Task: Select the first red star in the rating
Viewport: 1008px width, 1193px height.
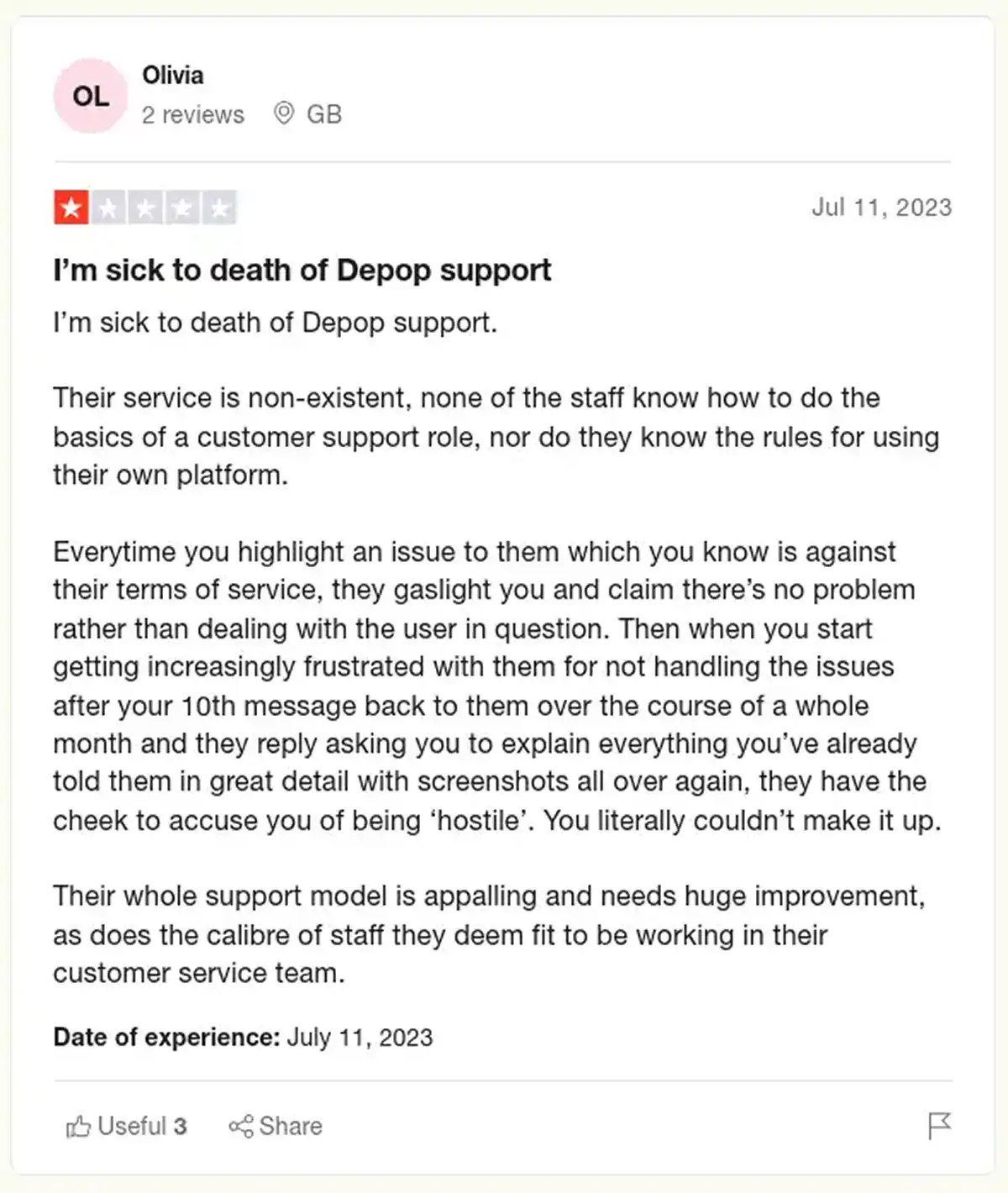Action: coord(71,207)
